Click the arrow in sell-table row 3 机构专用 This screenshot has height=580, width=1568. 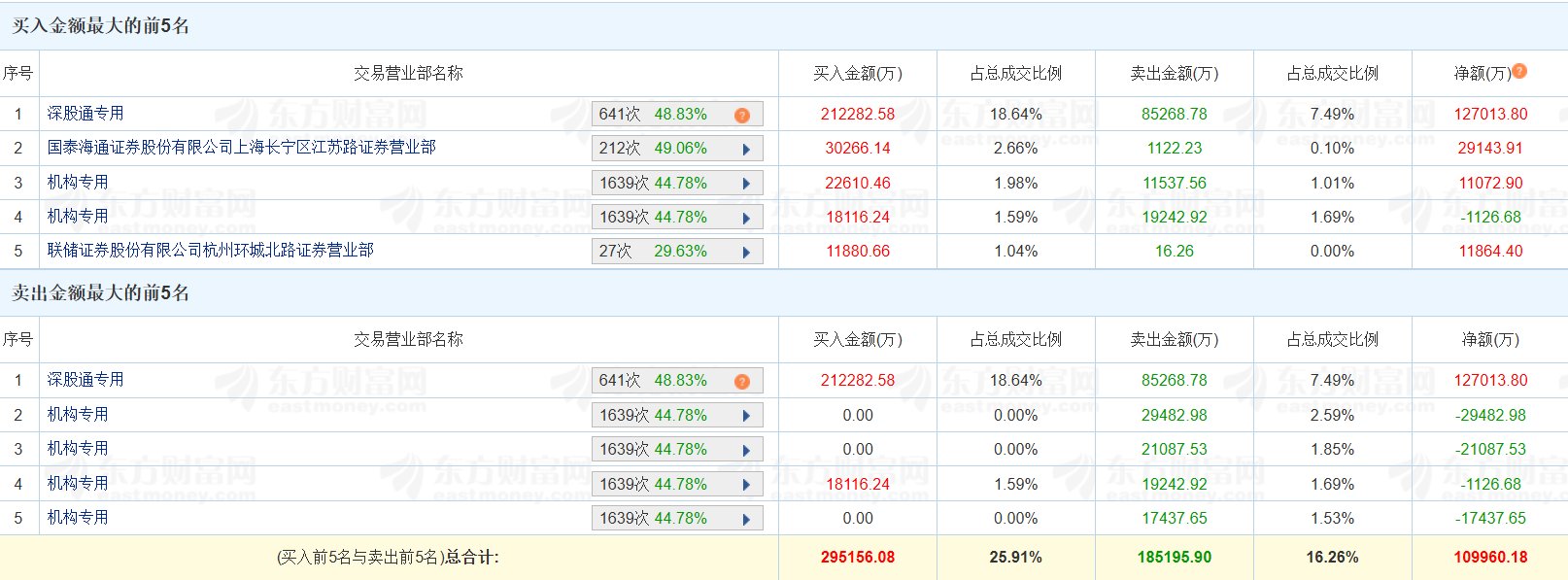pos(746,450)
